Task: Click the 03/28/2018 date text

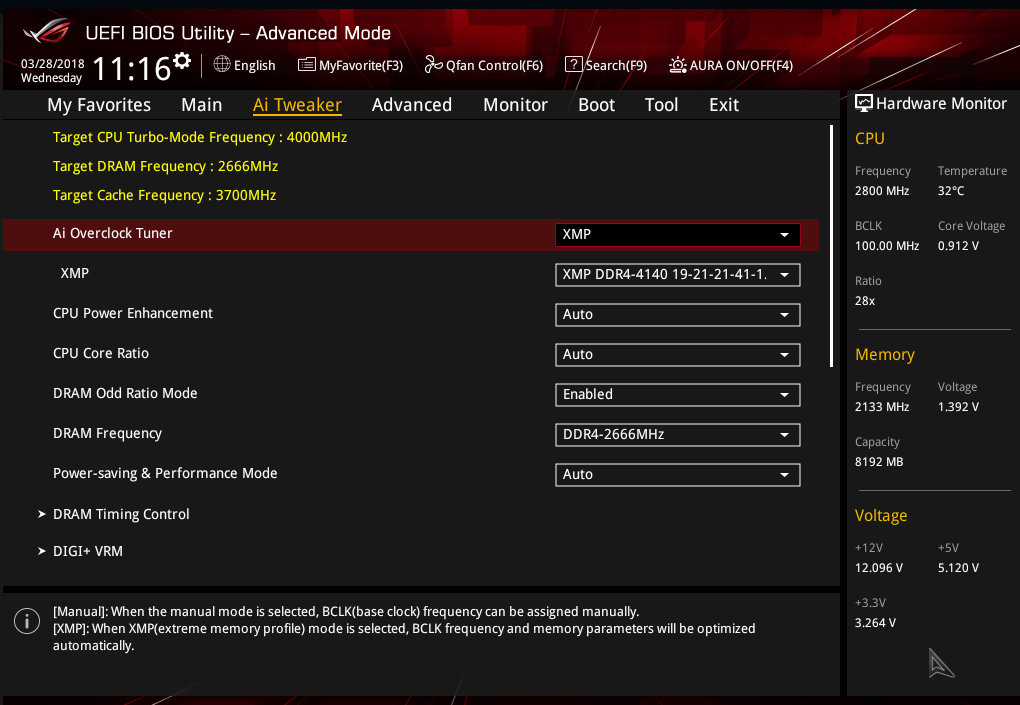Action: [x=53, y=64]
